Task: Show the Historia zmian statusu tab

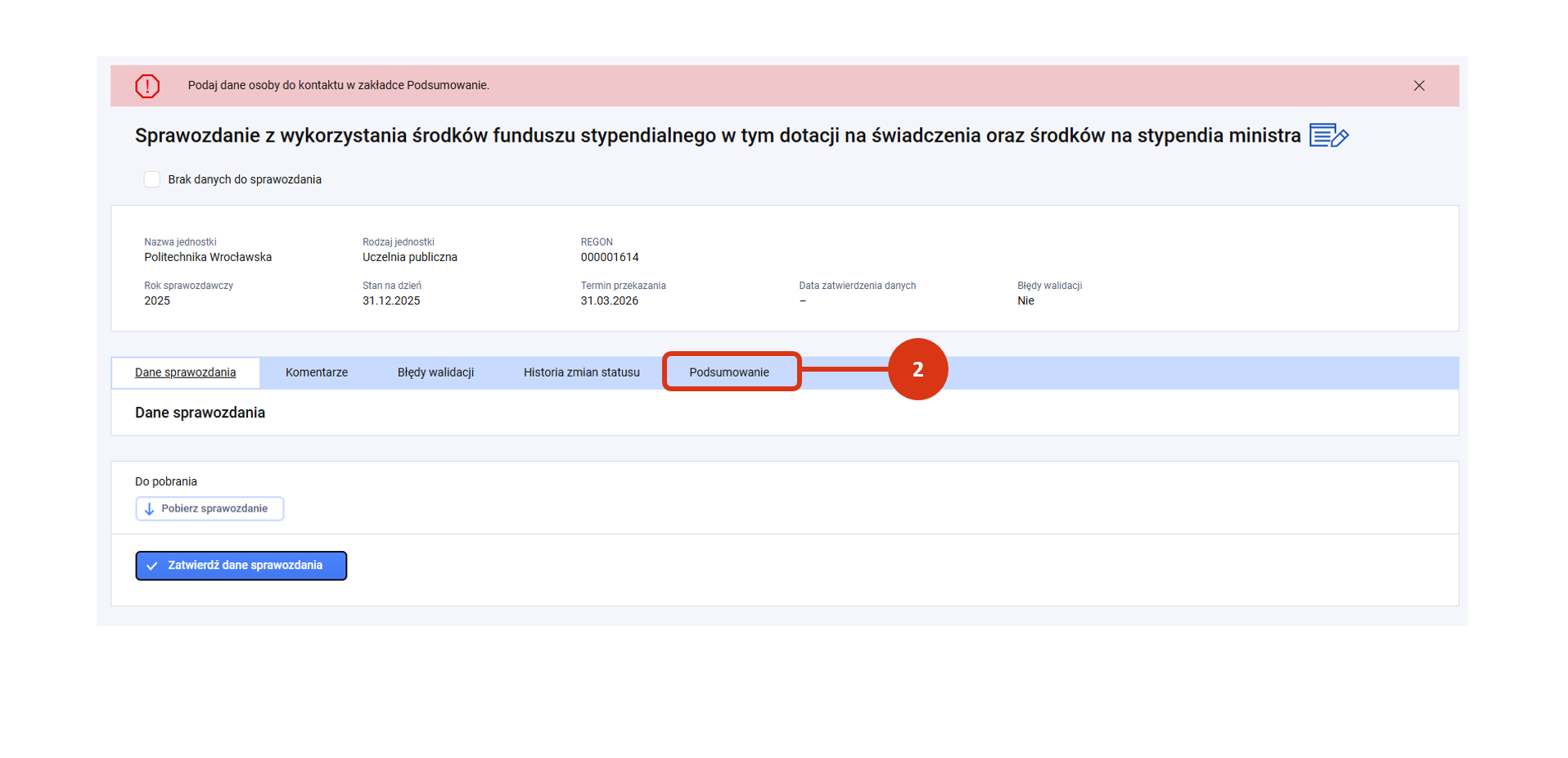Action: tap(581, 372)
